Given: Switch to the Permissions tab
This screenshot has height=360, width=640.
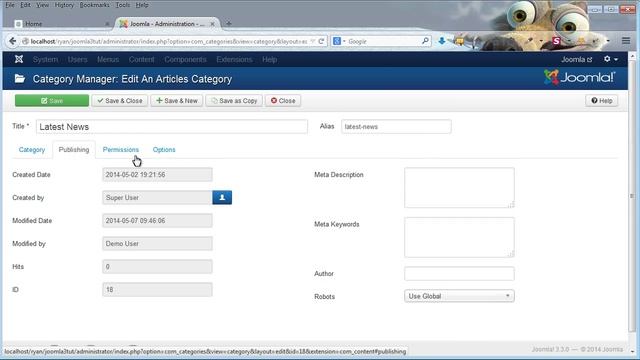Looking at the screenshot, I should pos(120,150).
